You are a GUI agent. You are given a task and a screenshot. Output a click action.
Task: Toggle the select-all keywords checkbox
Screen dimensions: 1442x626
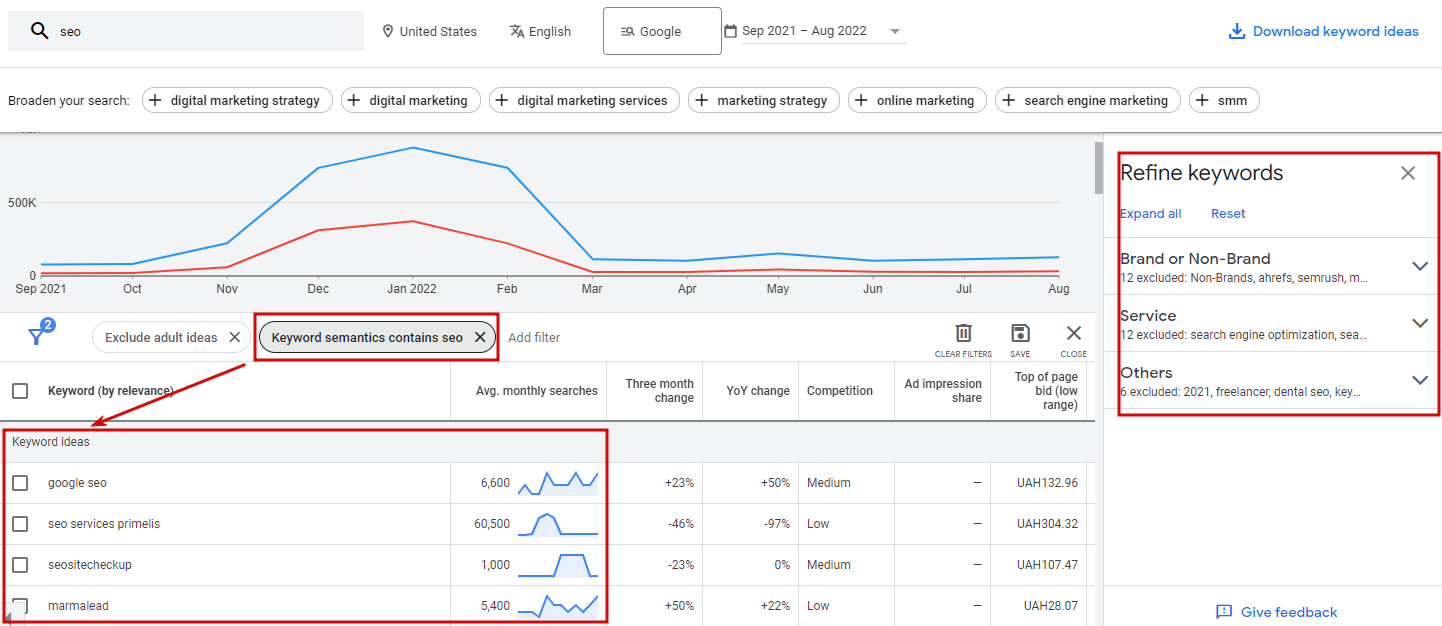point(20,391)
